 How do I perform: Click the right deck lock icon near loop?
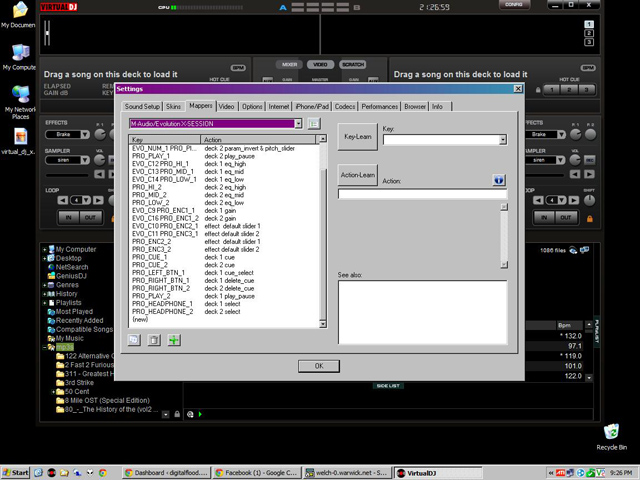[x=589, y=219]
